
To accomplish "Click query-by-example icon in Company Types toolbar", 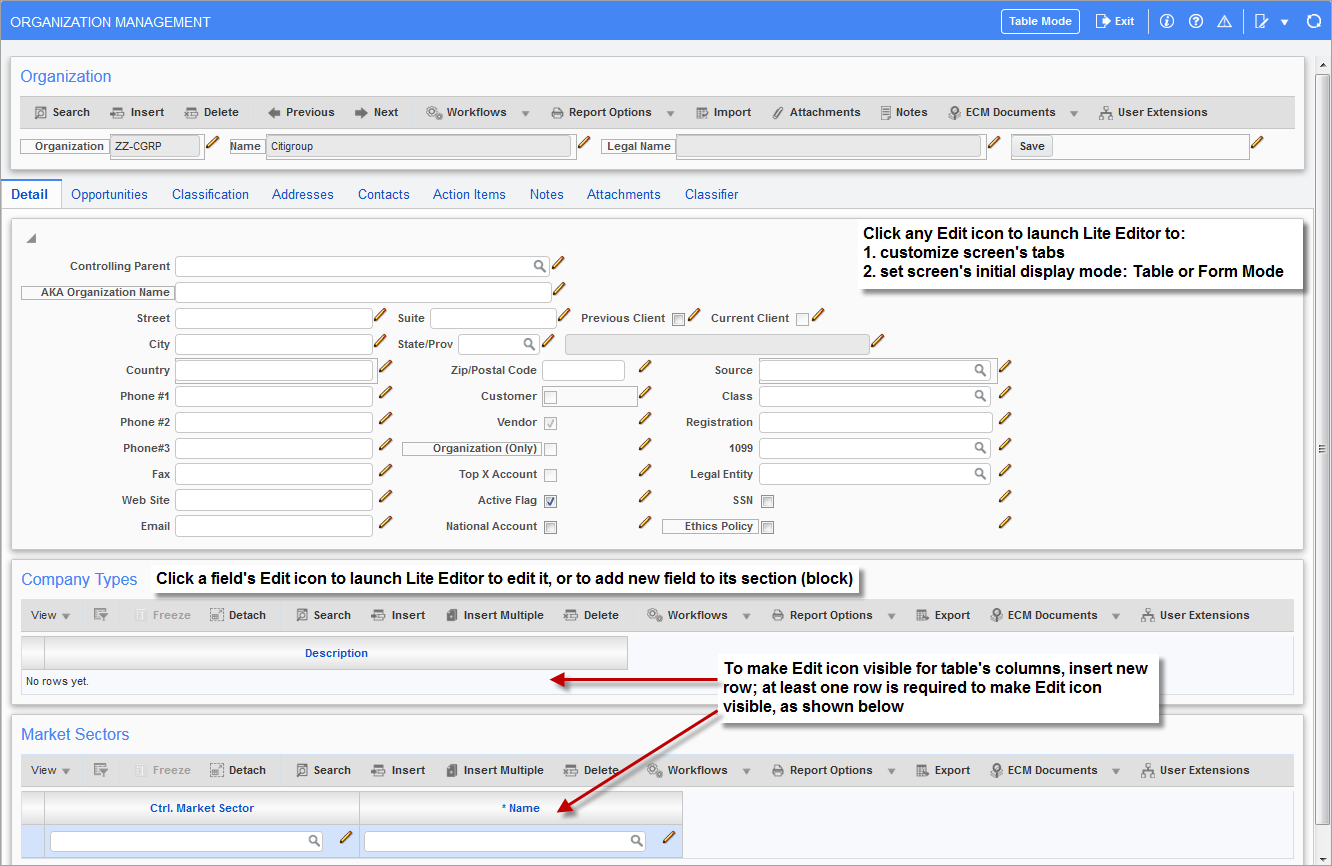I will [x=100, y=615].
